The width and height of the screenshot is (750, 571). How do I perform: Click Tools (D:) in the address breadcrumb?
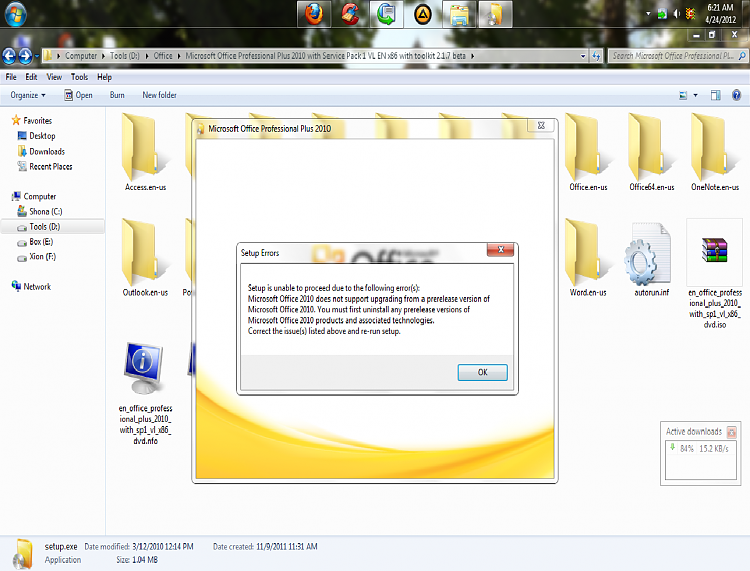tap(124, 56)
